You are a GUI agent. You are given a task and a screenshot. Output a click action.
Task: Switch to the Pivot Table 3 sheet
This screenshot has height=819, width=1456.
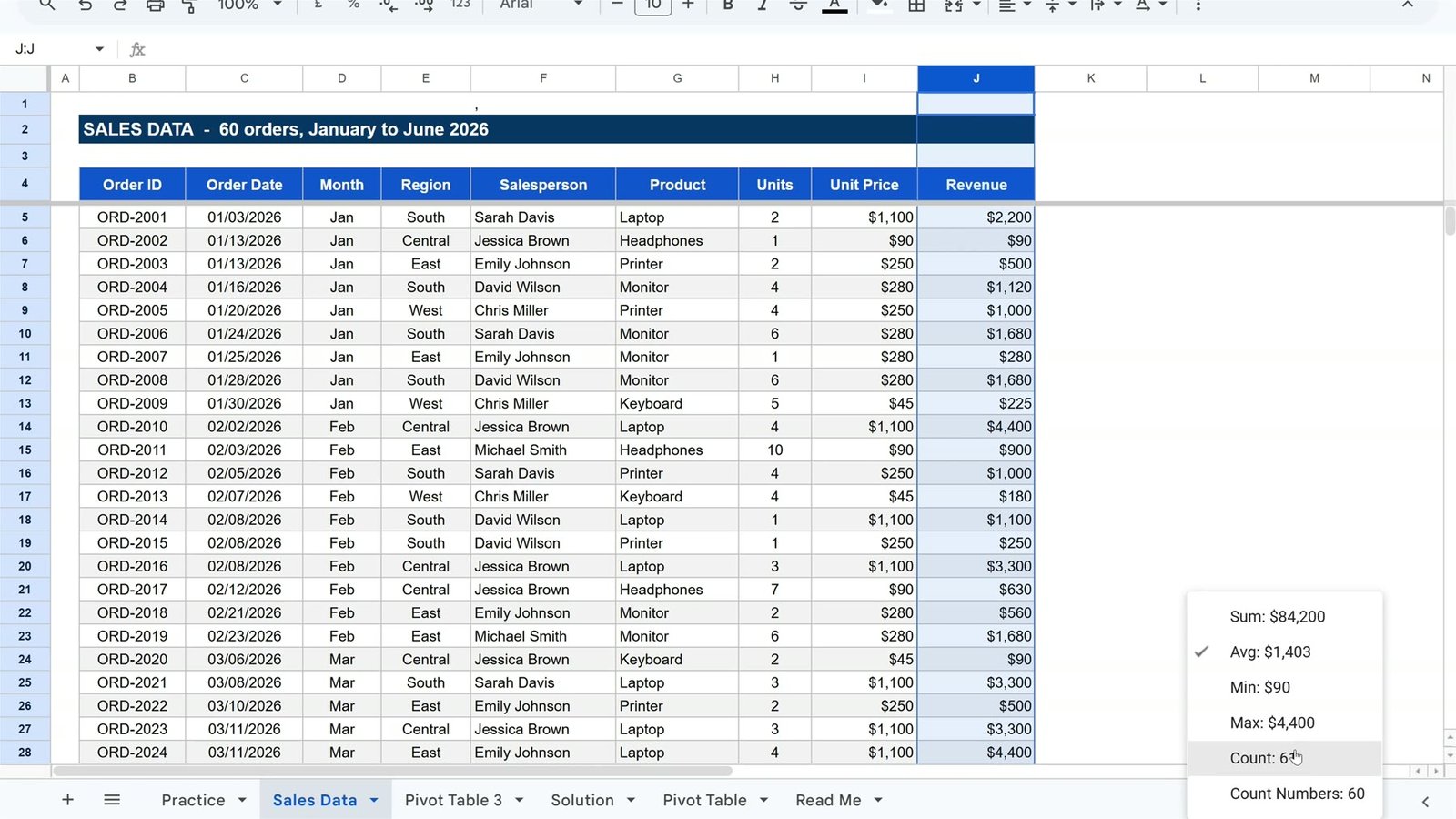click(x=453, y=800)
